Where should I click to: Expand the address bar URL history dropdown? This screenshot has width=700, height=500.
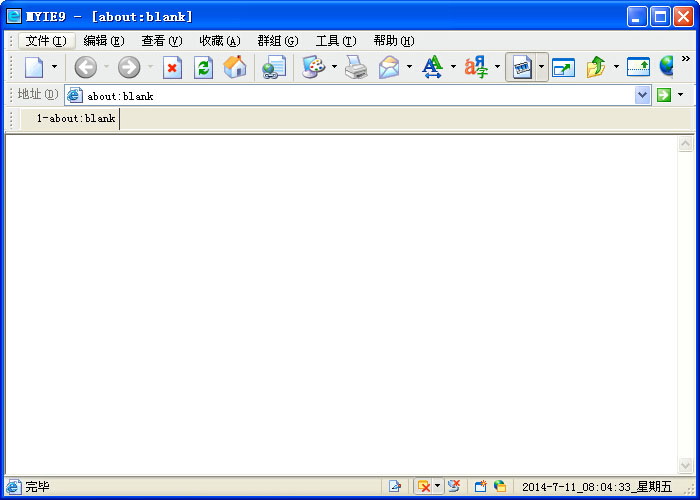tap(642, 95)
